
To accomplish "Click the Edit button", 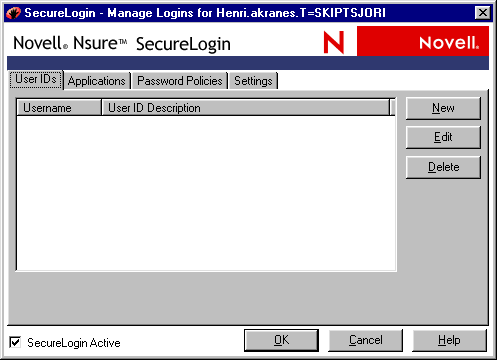I will click(443, 137).
